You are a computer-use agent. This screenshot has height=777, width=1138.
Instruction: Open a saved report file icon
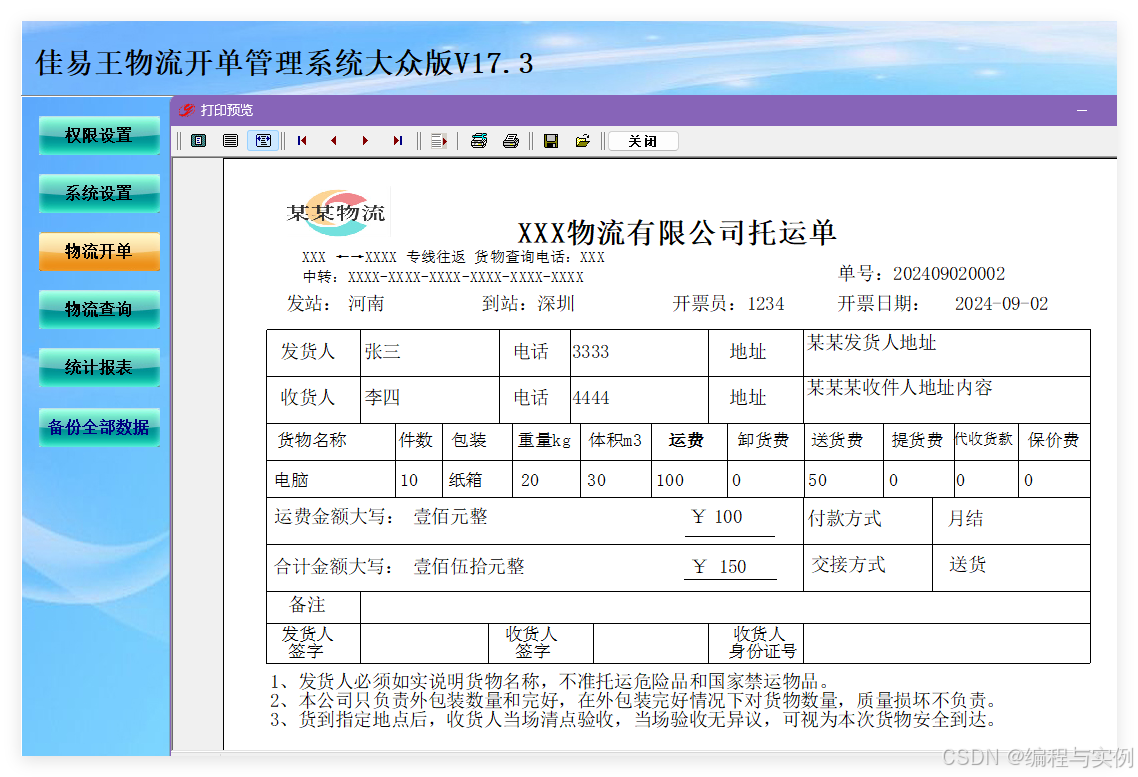tap(583, 141)
